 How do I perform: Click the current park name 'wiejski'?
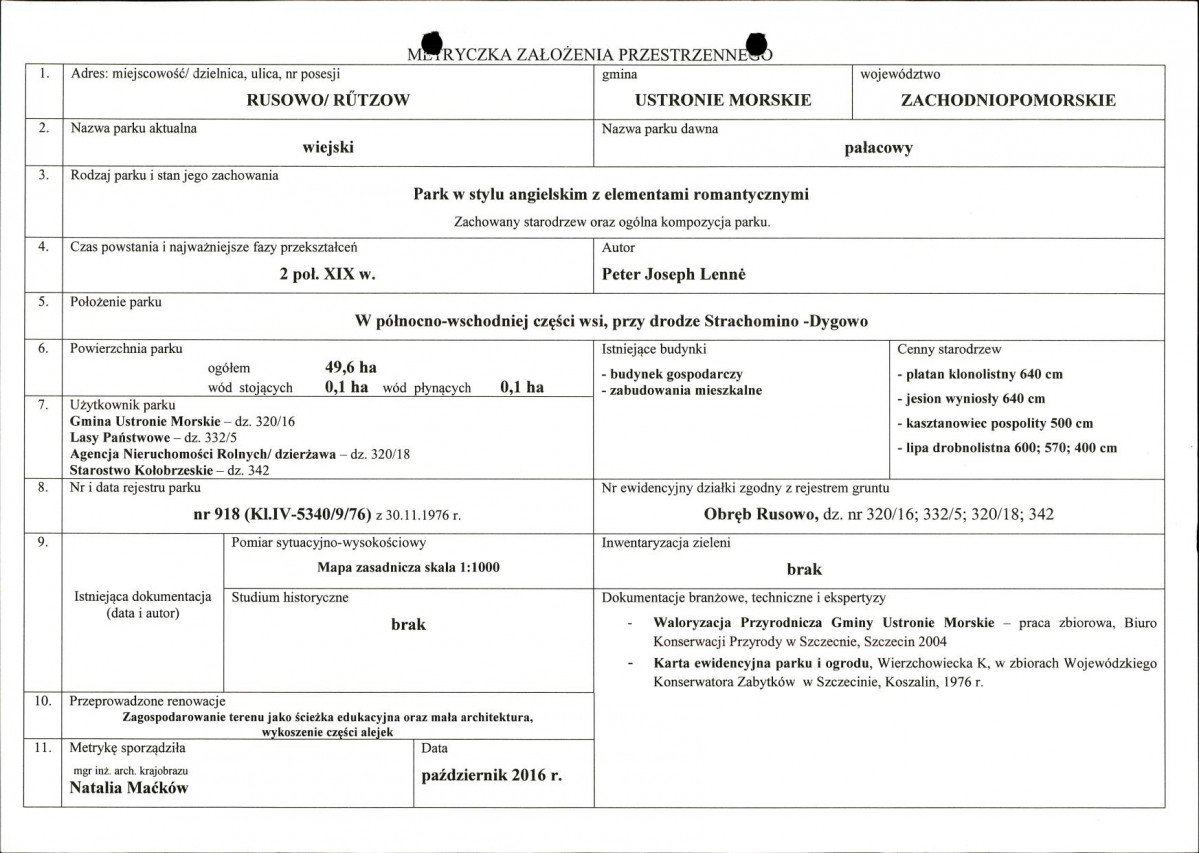point(328,148)
